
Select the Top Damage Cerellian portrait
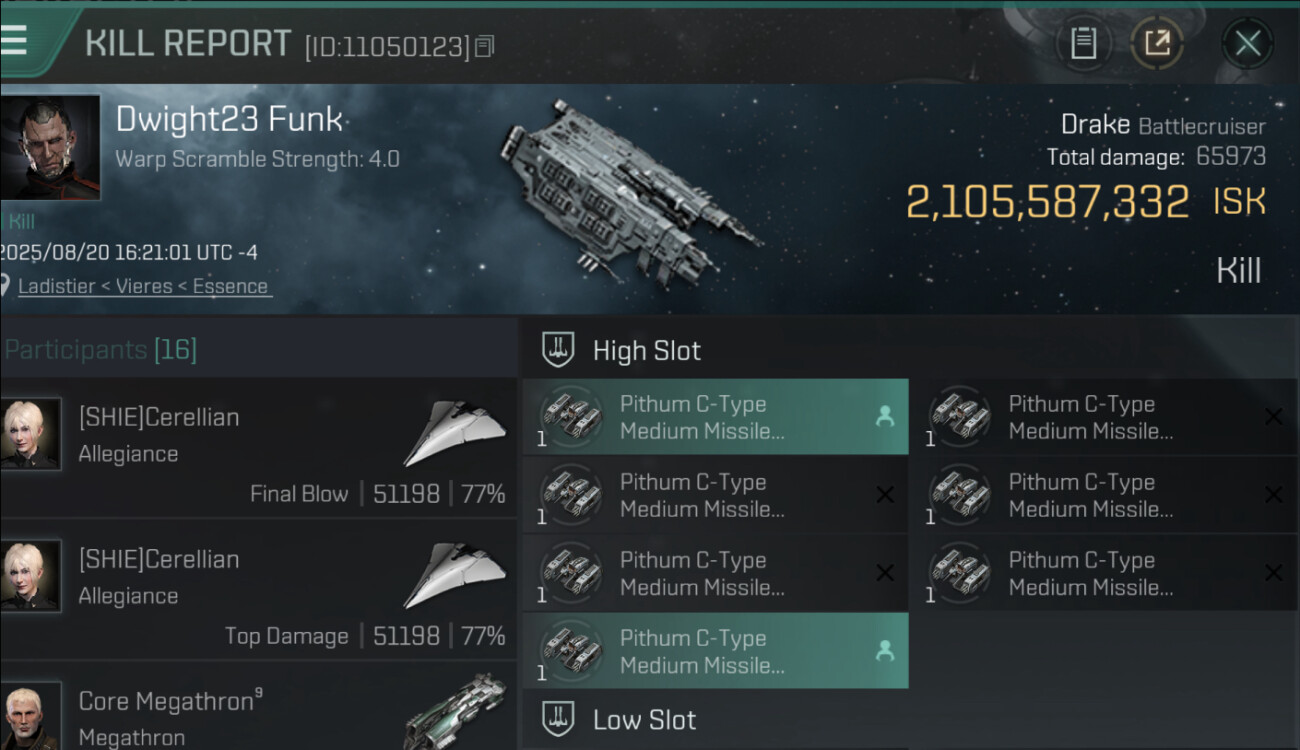coord(30,575)
